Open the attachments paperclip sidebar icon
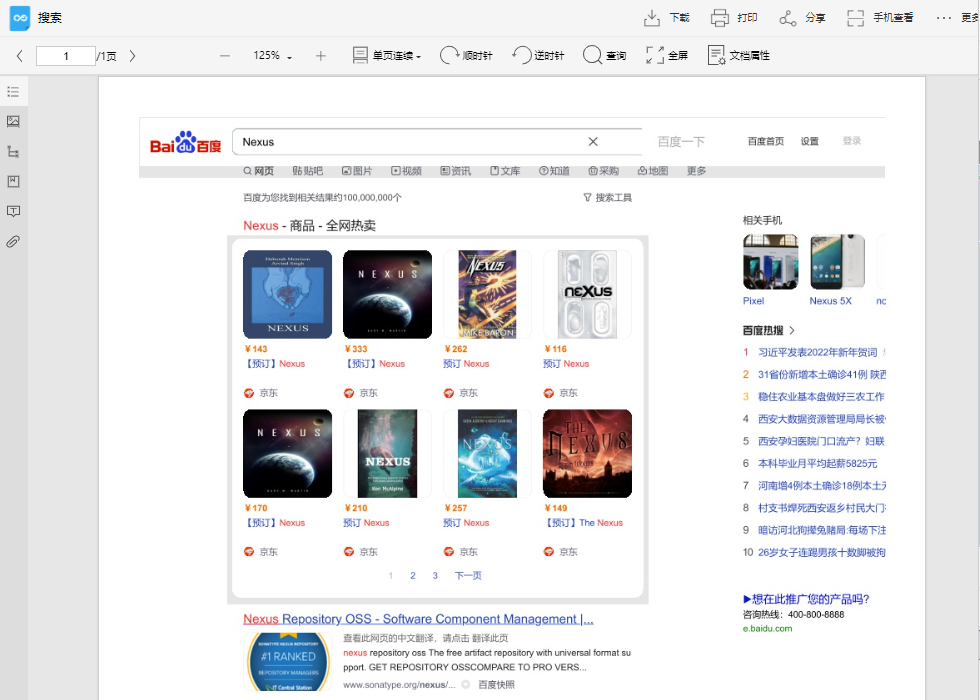Image resolution: width=980 pixels, height=700 pixels. (13, 241)
